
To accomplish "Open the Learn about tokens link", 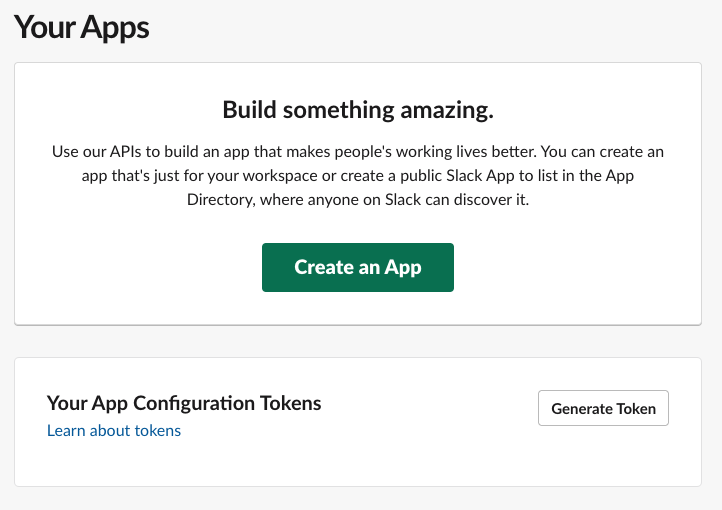I will coord(114,431).
